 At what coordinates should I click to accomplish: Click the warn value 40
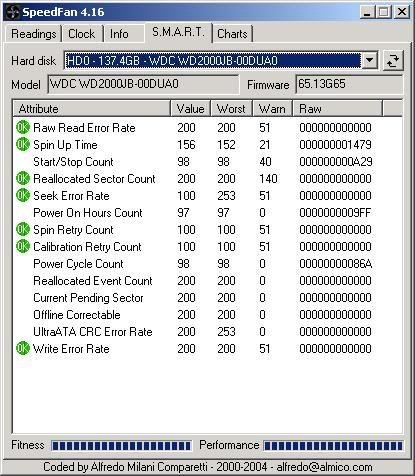(x=265, y=162)
